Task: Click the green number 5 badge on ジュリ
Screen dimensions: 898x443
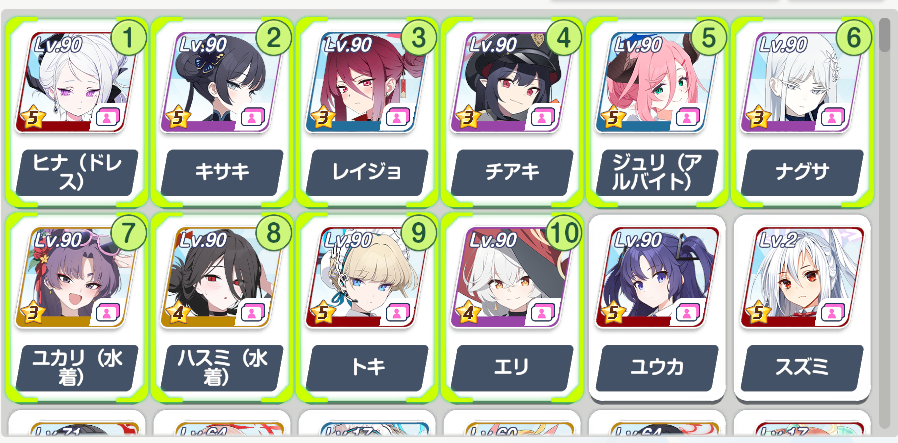Action: [708, 37]
